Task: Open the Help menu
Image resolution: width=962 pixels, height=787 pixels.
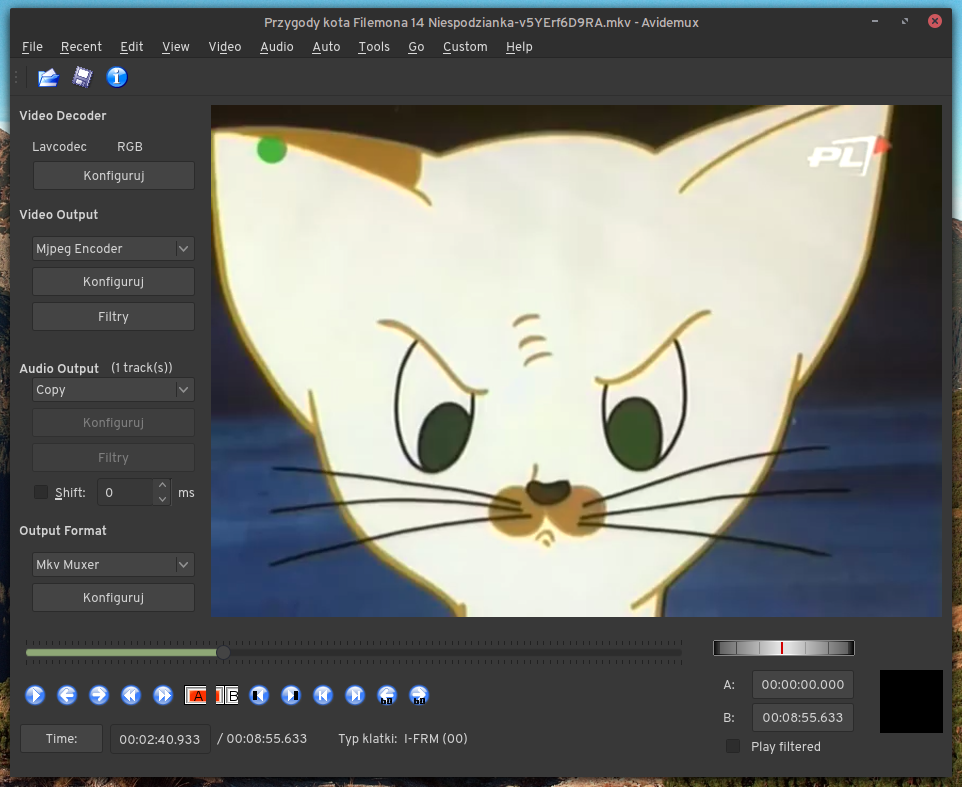Action: 519,47
